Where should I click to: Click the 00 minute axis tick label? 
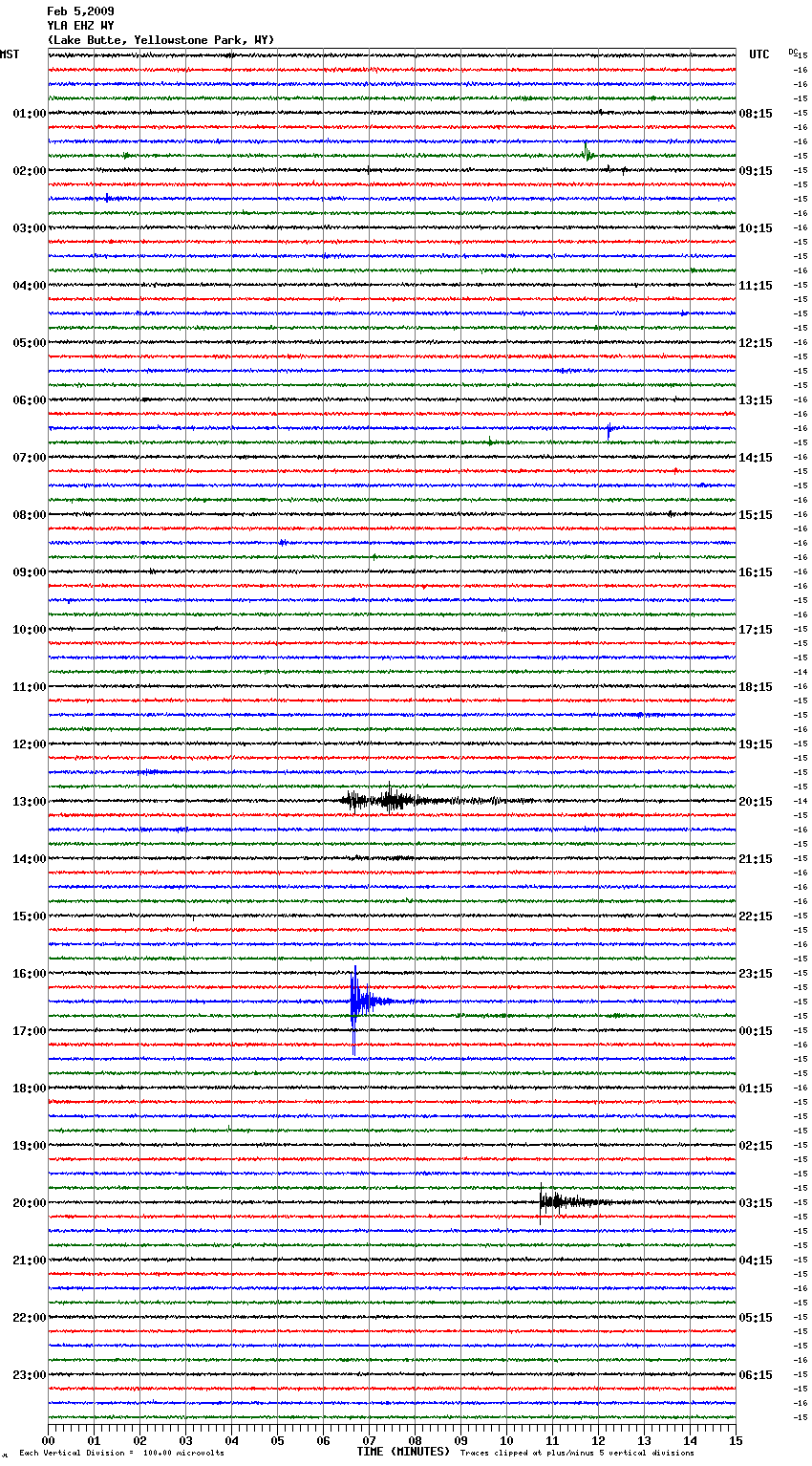coord(49,1440)
